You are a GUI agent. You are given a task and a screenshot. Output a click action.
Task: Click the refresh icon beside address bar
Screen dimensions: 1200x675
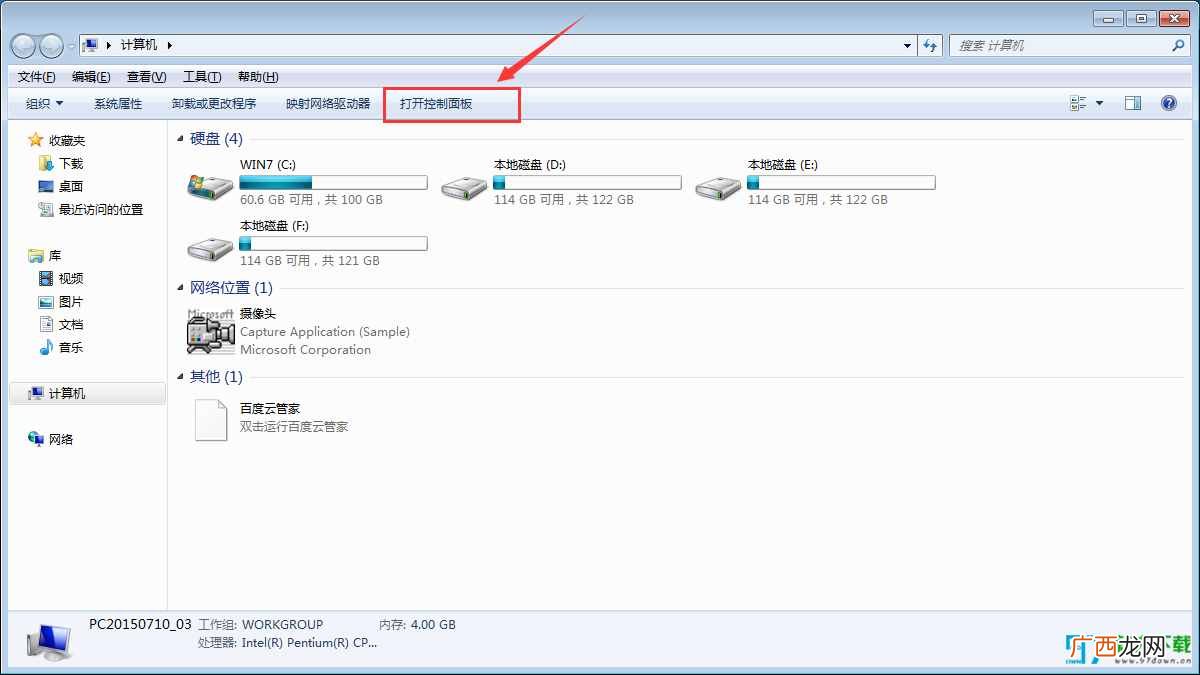point(931,45)
